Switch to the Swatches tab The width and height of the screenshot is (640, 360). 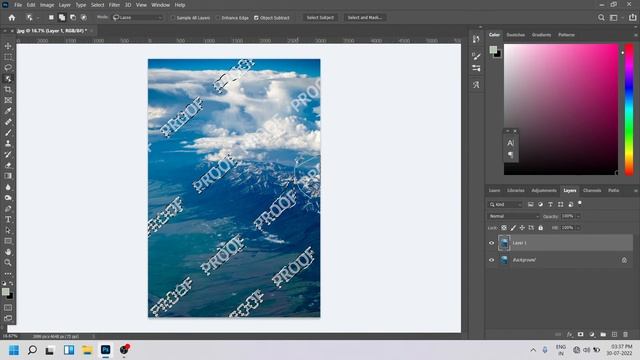(516, 35)
